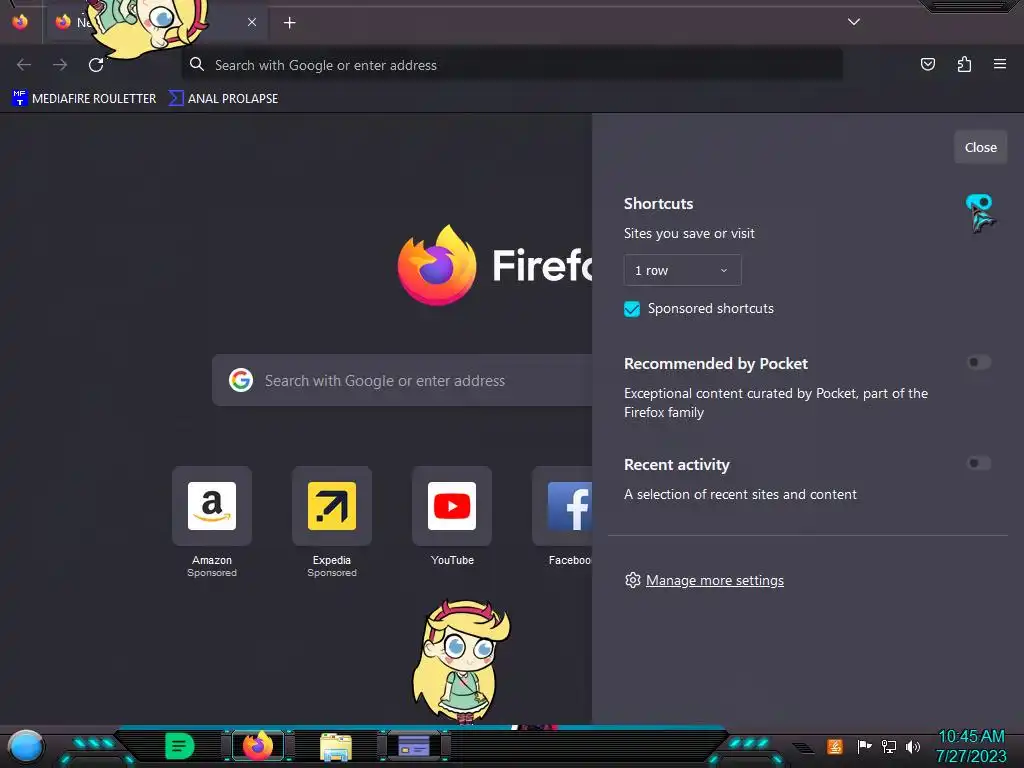1024x768 pixels.
Task: Close the customize panel
Action: click(x=980, y=147)
